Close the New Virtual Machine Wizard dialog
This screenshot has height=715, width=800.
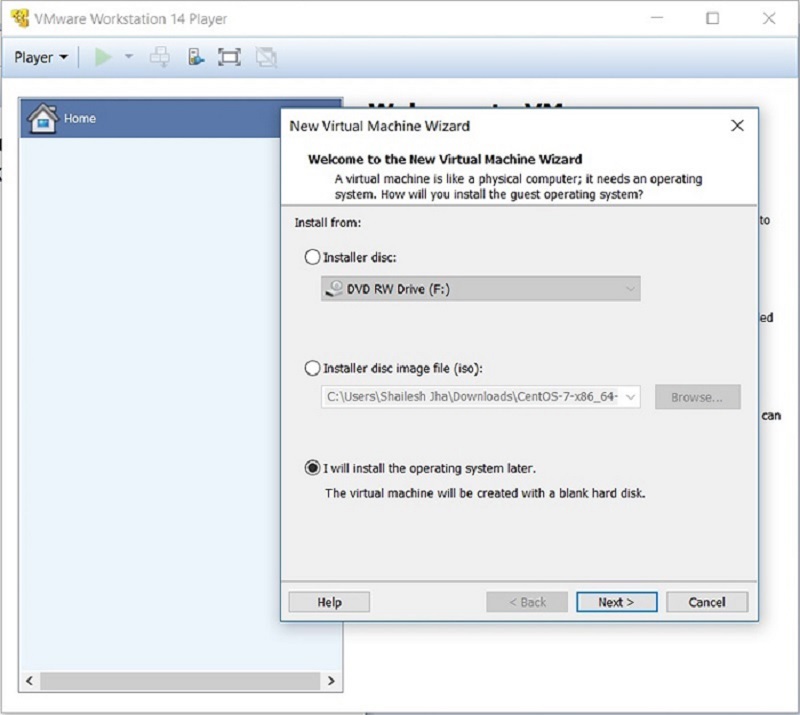[737, 126]
